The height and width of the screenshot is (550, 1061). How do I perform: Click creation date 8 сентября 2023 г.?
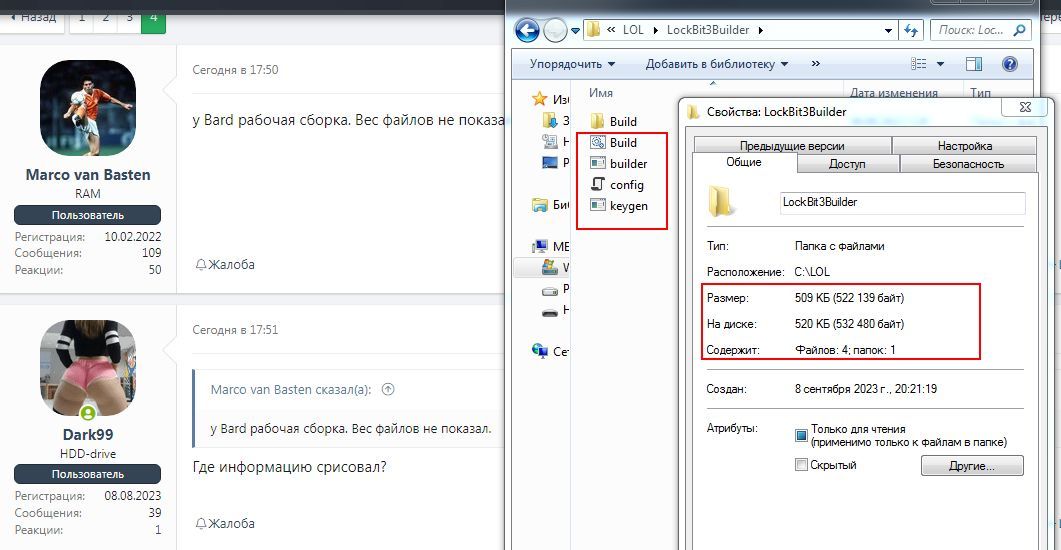(866, 389)
